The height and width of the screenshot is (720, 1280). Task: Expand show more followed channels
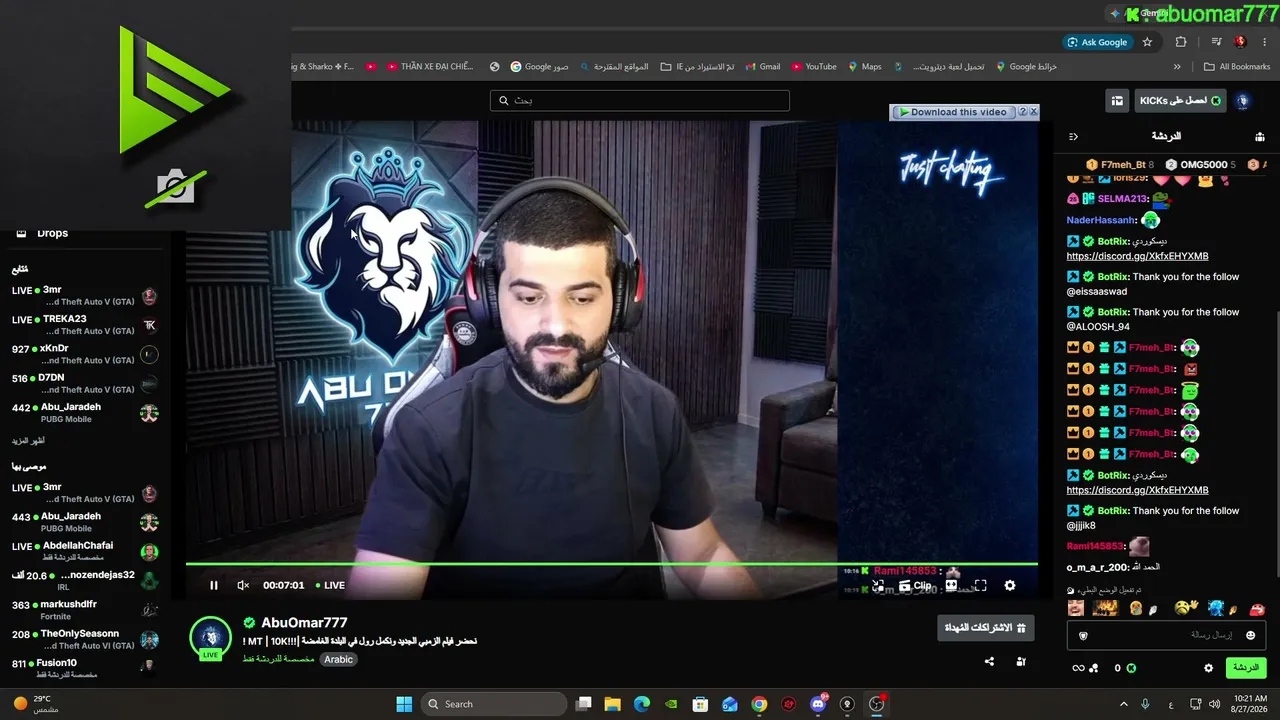[28, 440]
